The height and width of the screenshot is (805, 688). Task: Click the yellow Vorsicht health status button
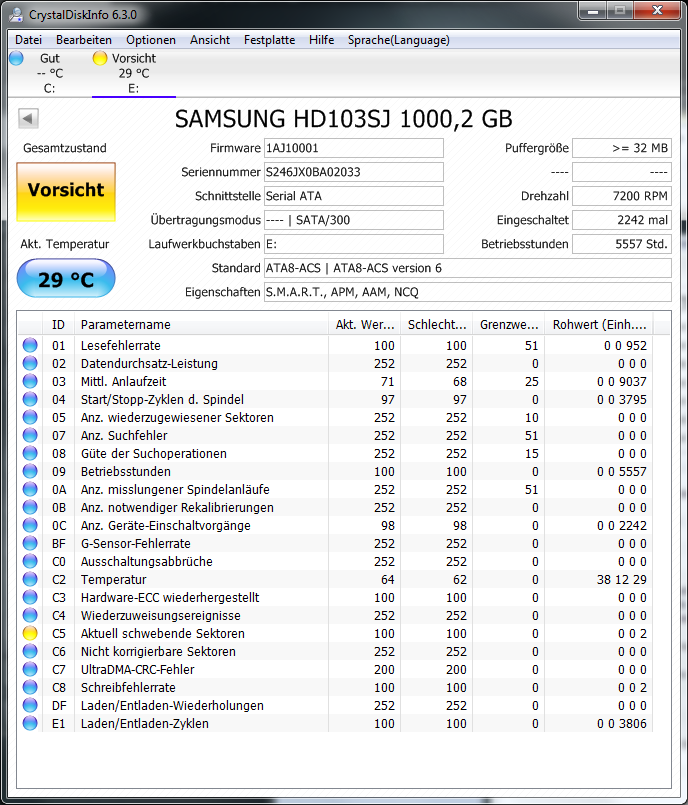[66, 191]
